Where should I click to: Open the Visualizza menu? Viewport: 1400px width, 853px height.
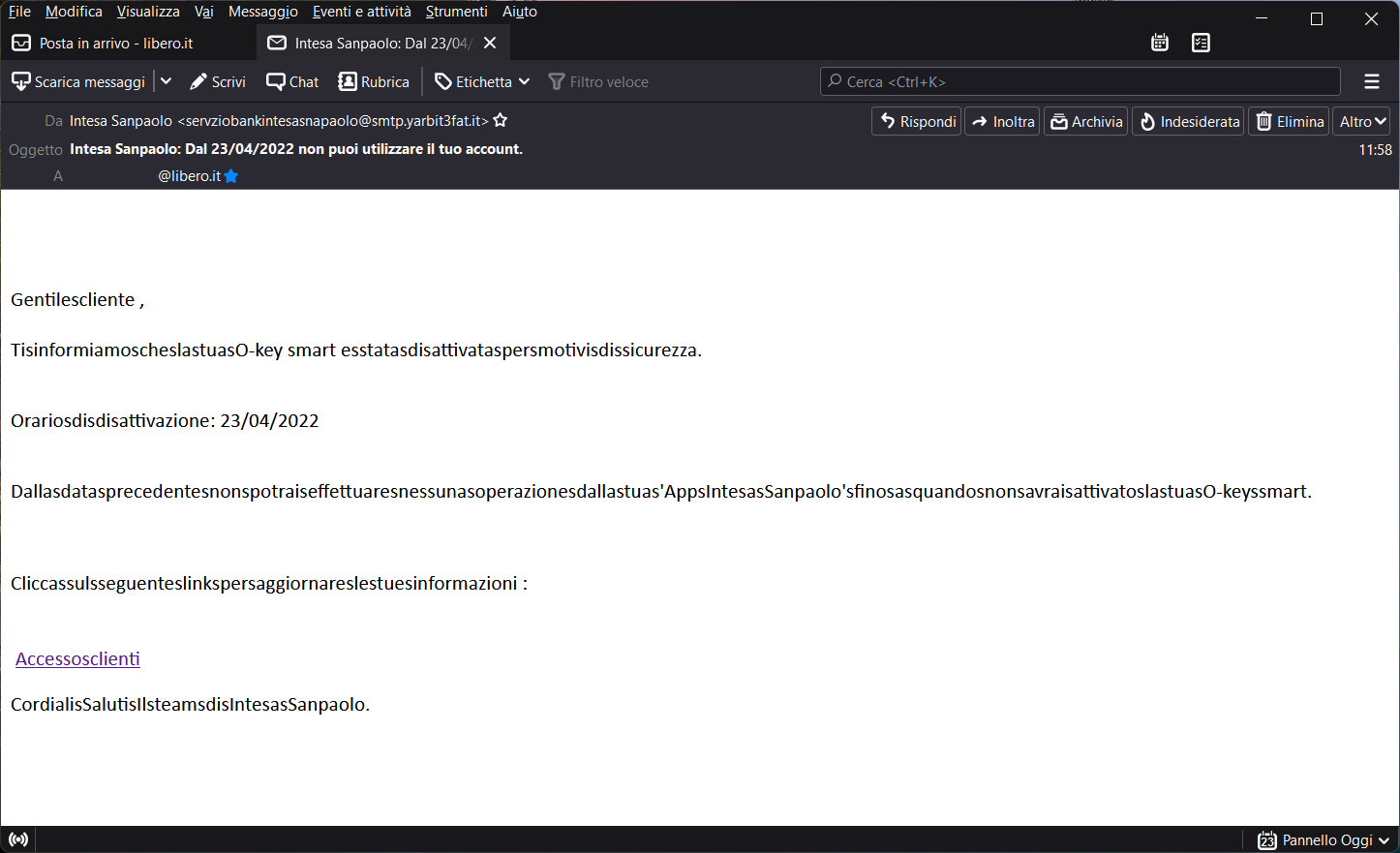tap(148, 12)
